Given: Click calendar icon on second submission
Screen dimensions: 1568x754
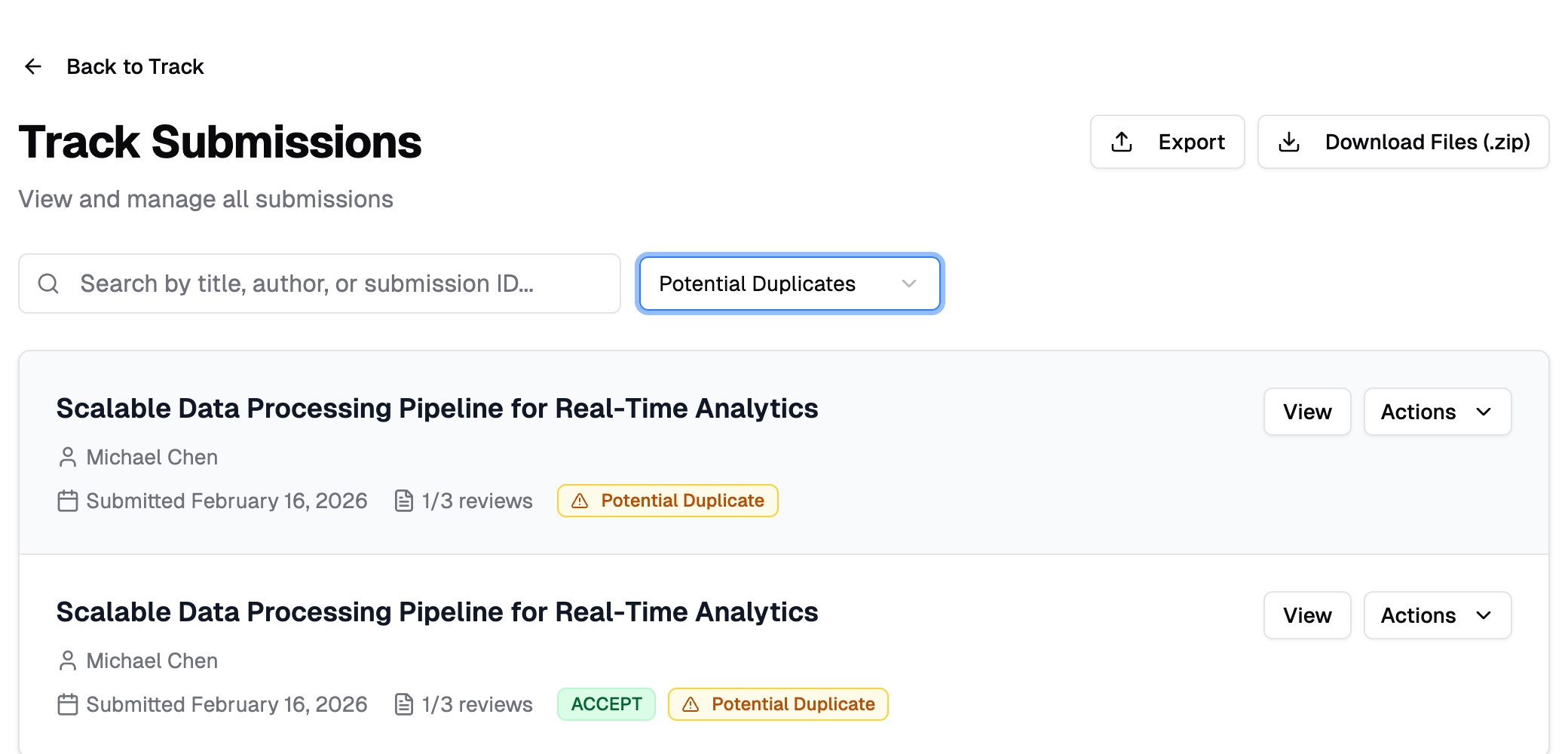Looking at the screenshot, I should [68, 704].
